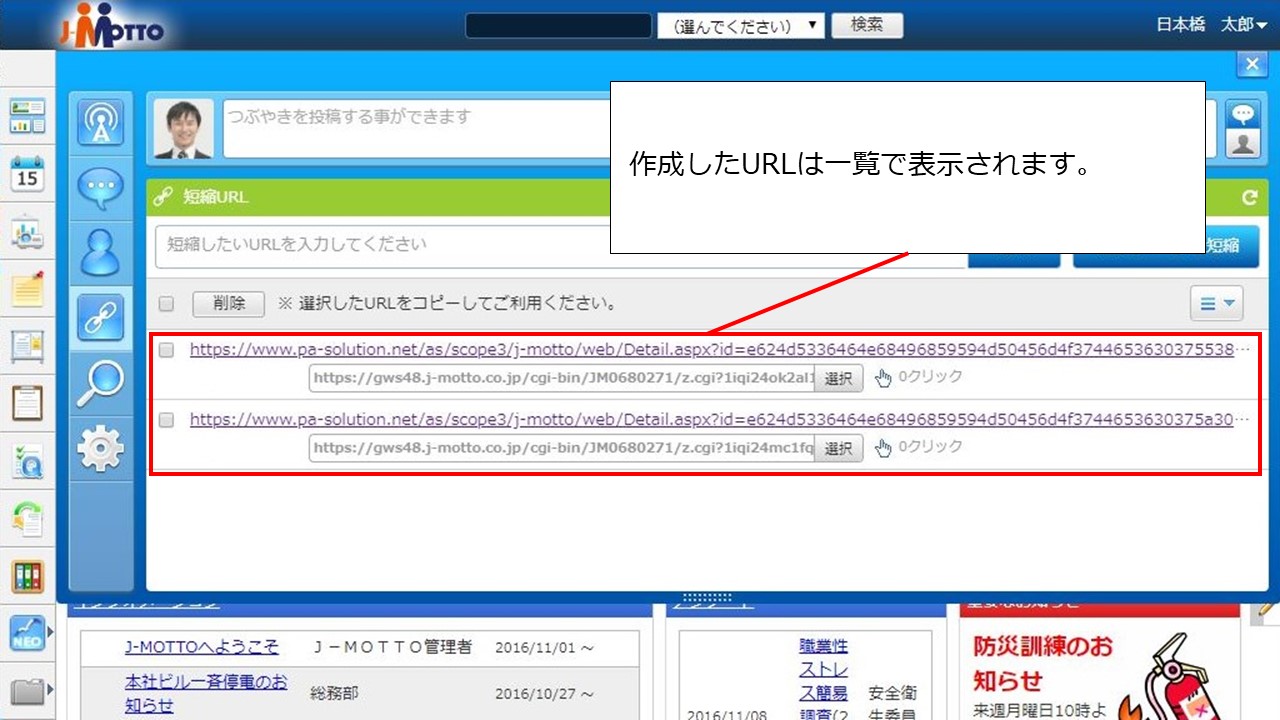Open the calendar icon showing 15
This screenshot has height=720, width=1280.
pos(27,174)
